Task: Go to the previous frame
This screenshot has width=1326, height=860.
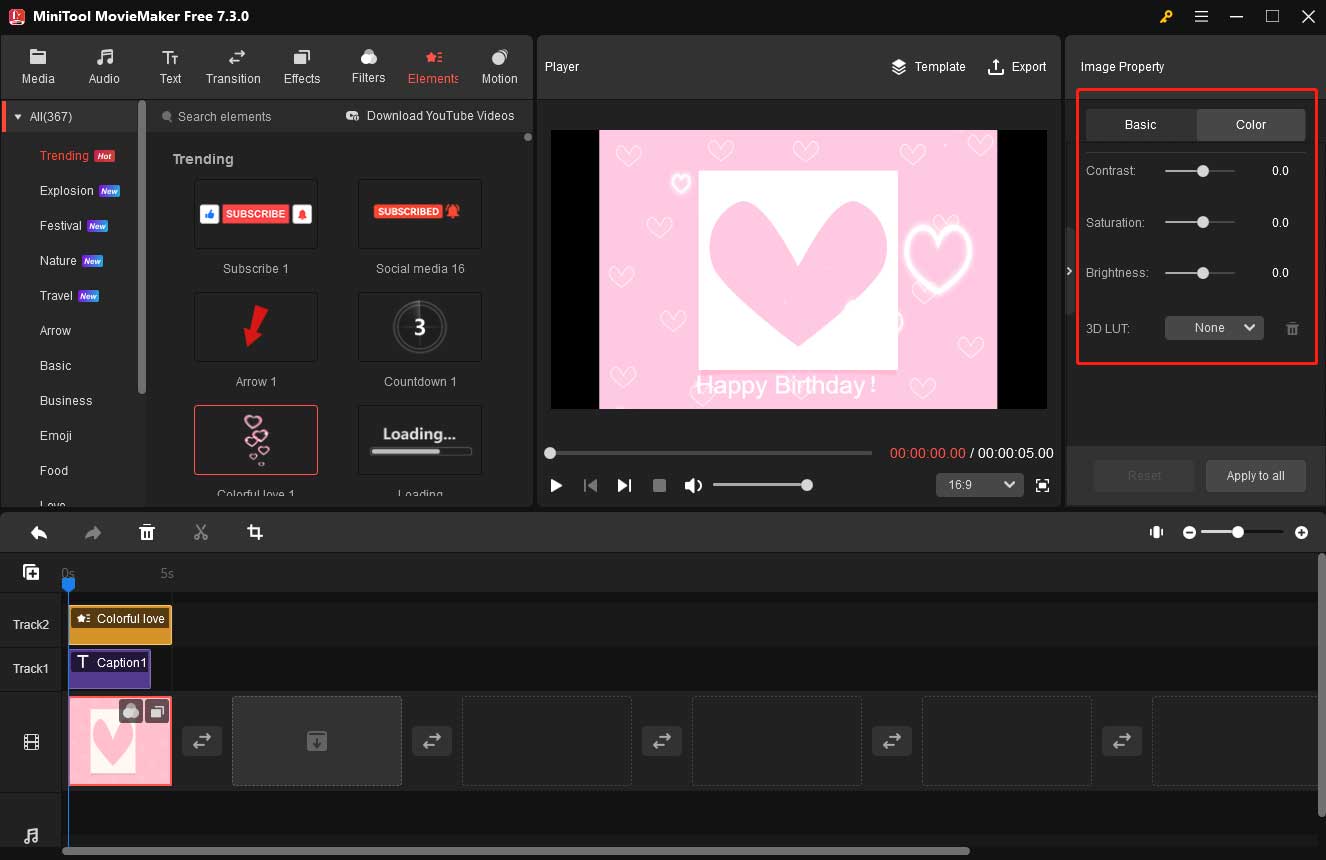Action: [x=590, y=485]
